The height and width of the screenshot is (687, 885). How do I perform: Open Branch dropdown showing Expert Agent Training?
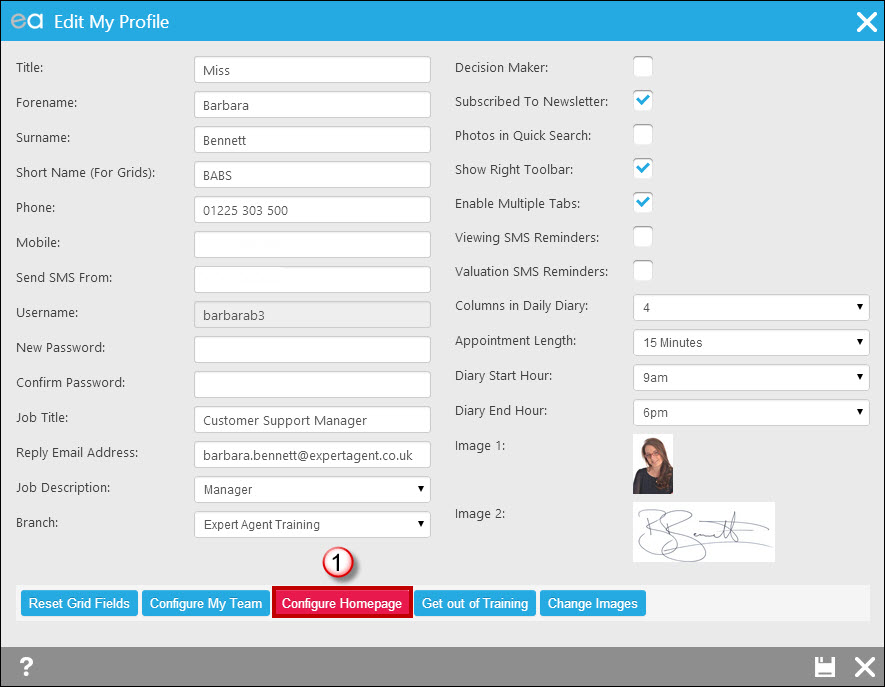pos(312,524)
